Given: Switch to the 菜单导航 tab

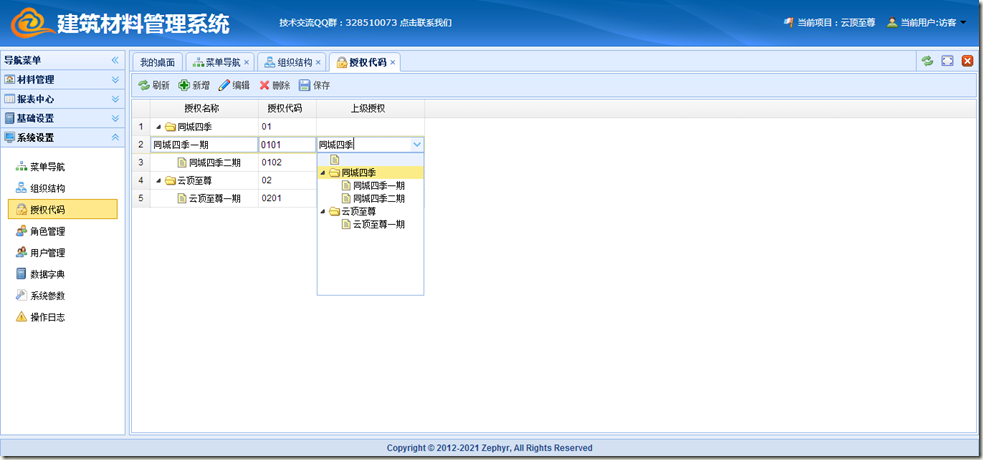Looking at the screenshot, I should point(216,62).
